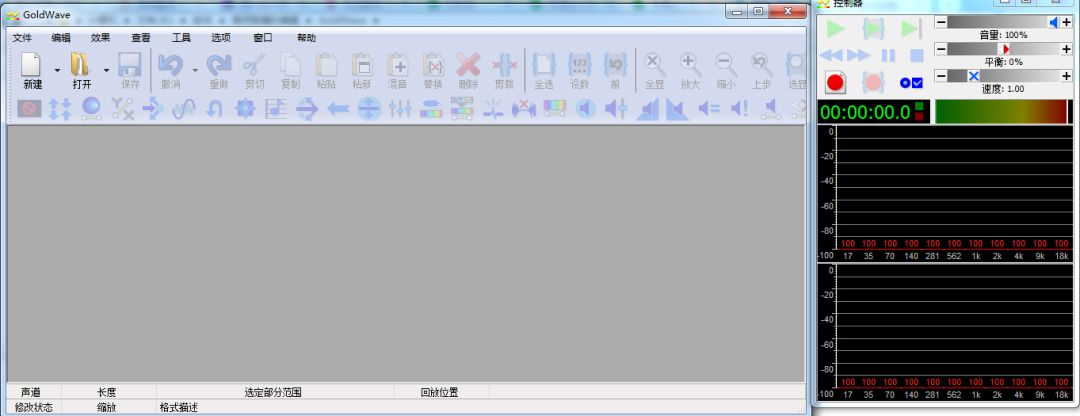The height and width of the screenshot is (416, 1080).
Task: Open the 文件 (File) menu
Action: pos(22,38)
